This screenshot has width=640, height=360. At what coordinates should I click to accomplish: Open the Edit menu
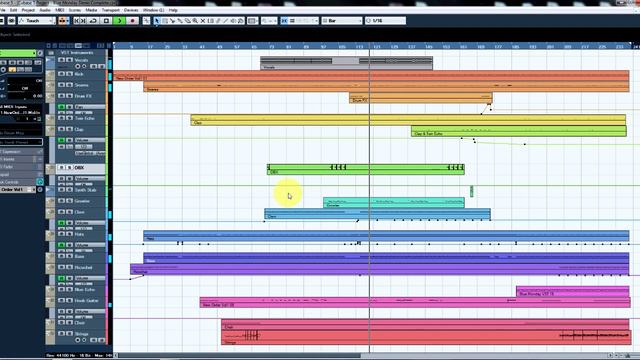point(13,10)
